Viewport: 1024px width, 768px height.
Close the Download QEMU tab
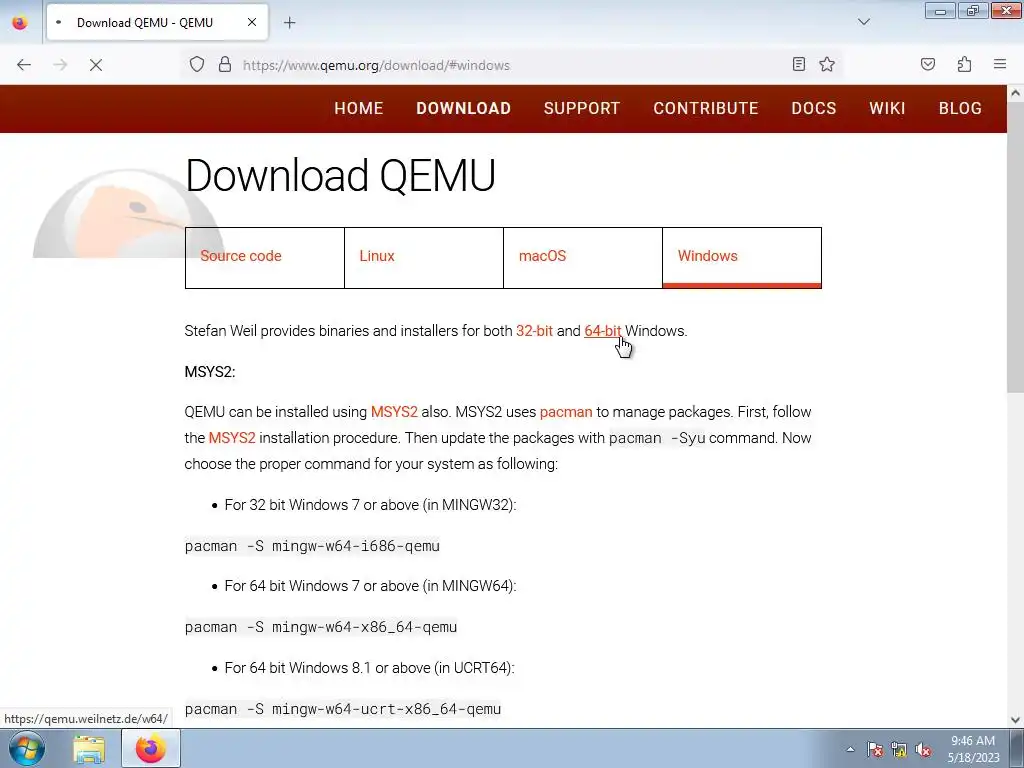(x=251, y=23)
